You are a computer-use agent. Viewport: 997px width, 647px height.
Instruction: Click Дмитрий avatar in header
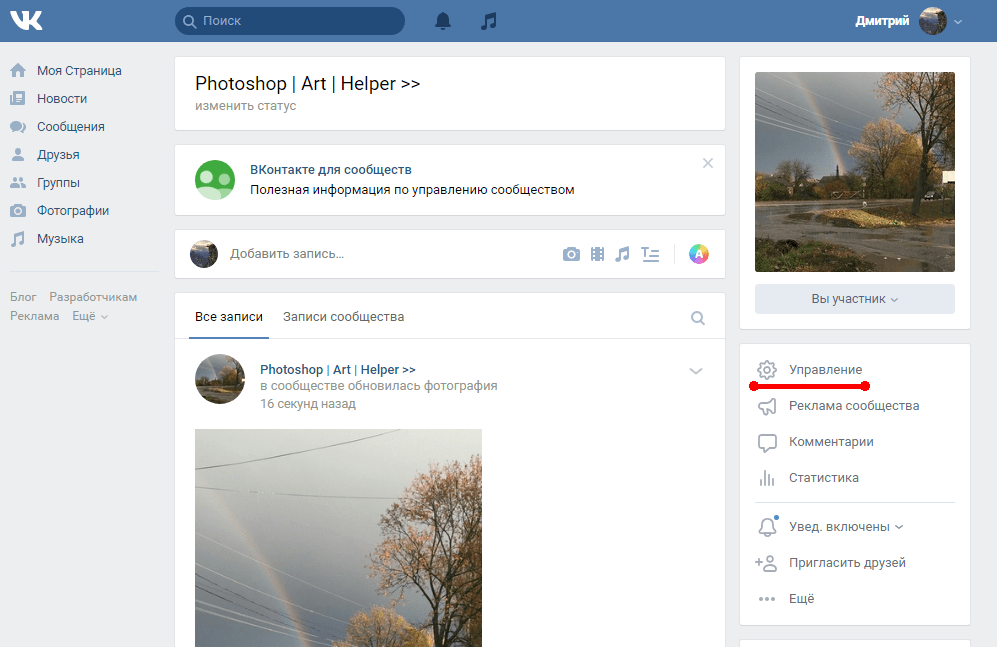933,21
